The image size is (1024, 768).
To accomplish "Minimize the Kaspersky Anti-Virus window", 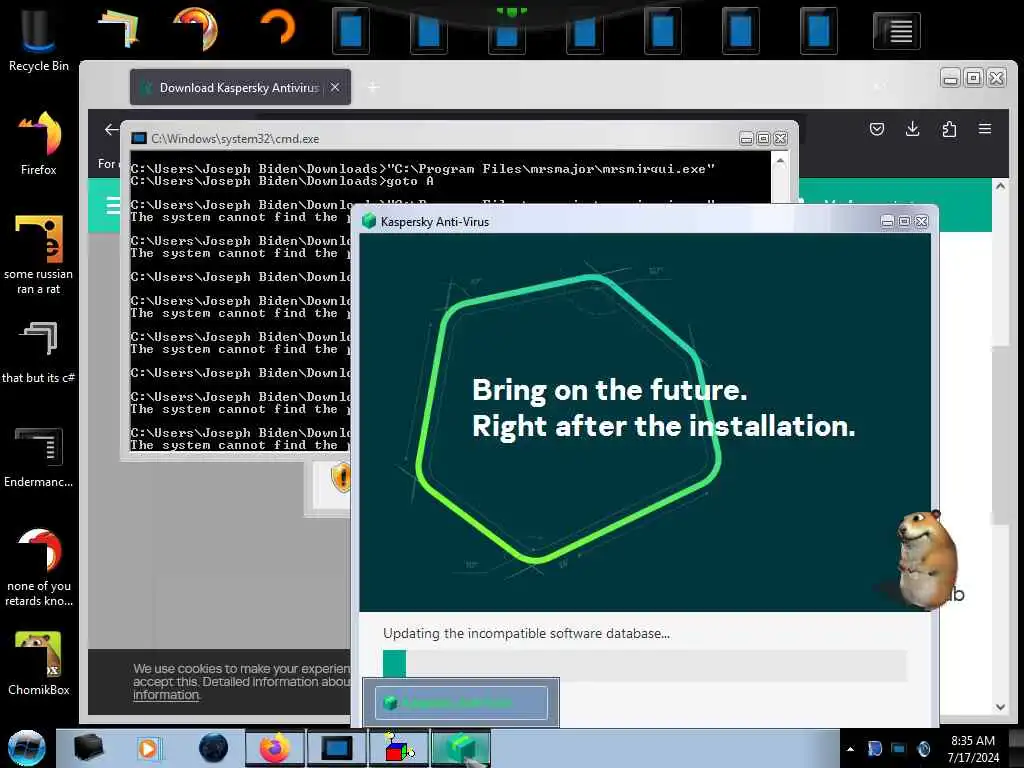I will (887, 221).
